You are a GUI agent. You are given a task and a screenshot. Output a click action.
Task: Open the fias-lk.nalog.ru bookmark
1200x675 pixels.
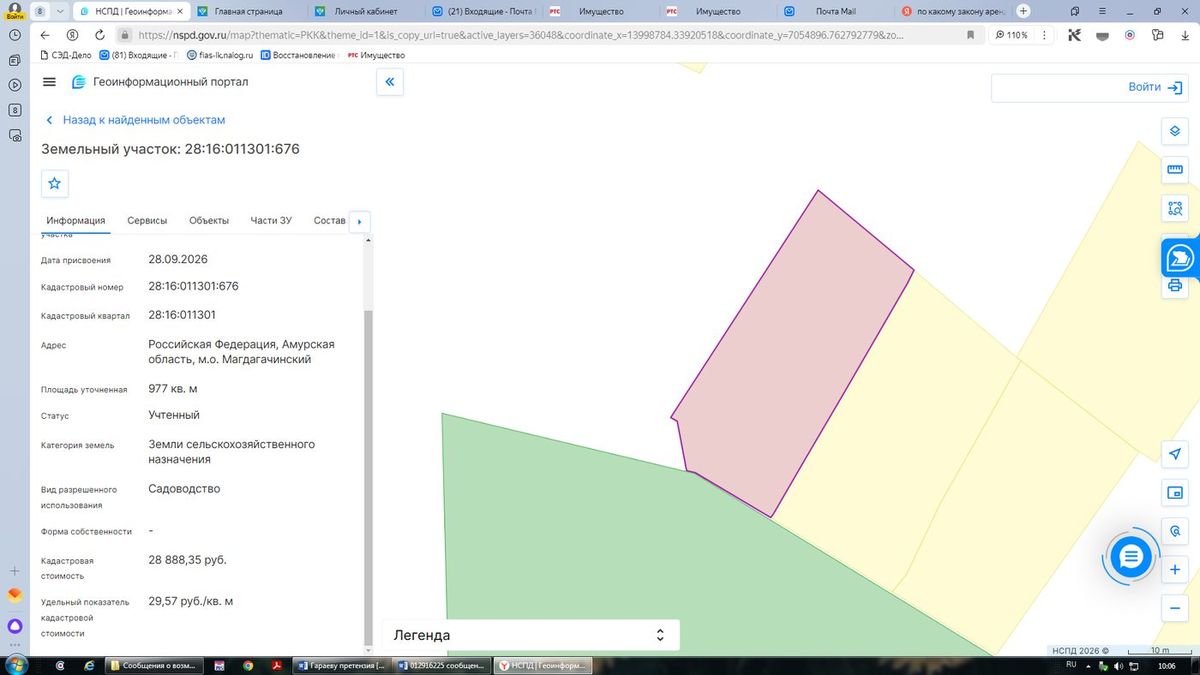coord(219,55)
